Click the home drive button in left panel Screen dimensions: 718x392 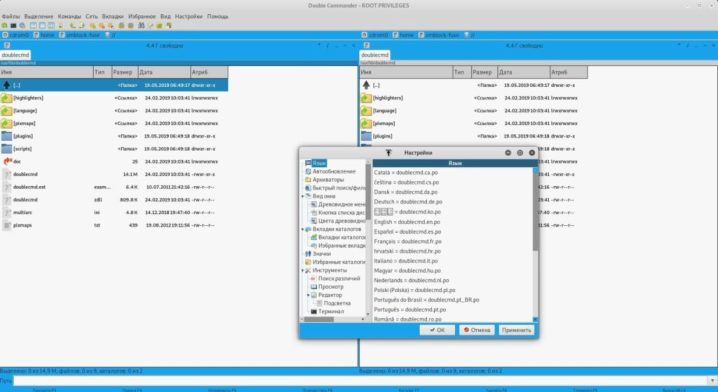coord(44,35)
